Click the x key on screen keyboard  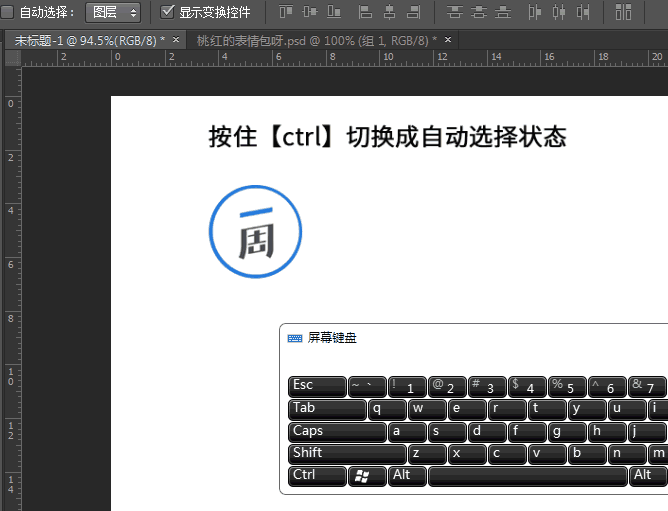pos(467,454)
